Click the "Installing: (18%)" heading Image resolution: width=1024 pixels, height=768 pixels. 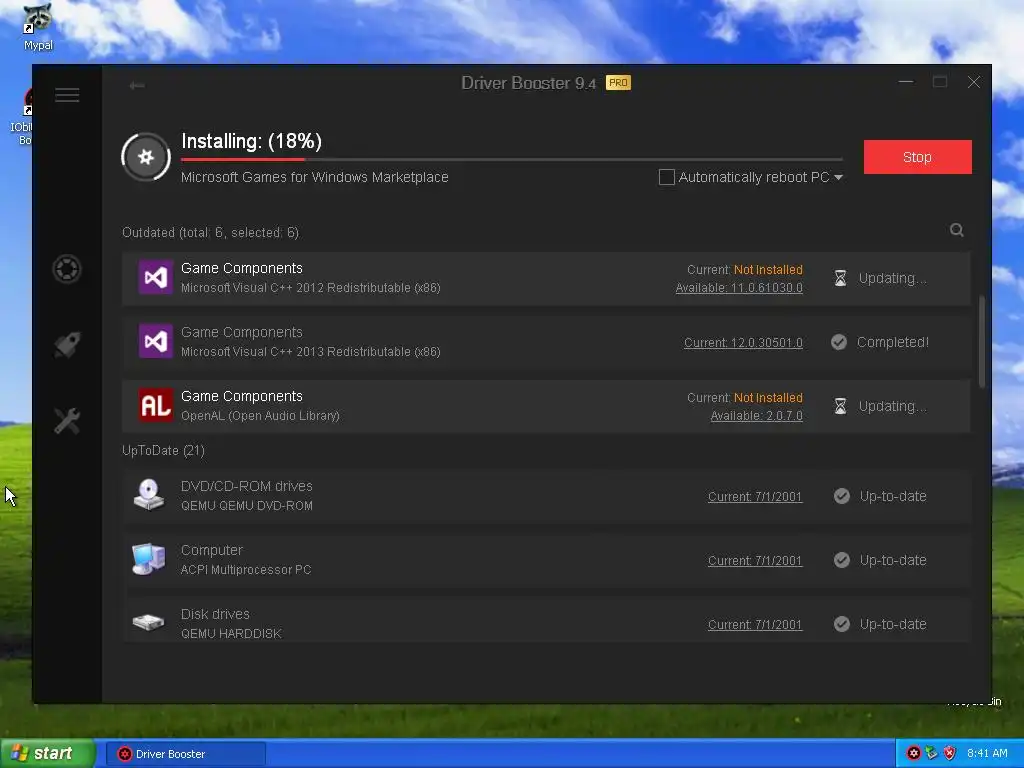251,141
